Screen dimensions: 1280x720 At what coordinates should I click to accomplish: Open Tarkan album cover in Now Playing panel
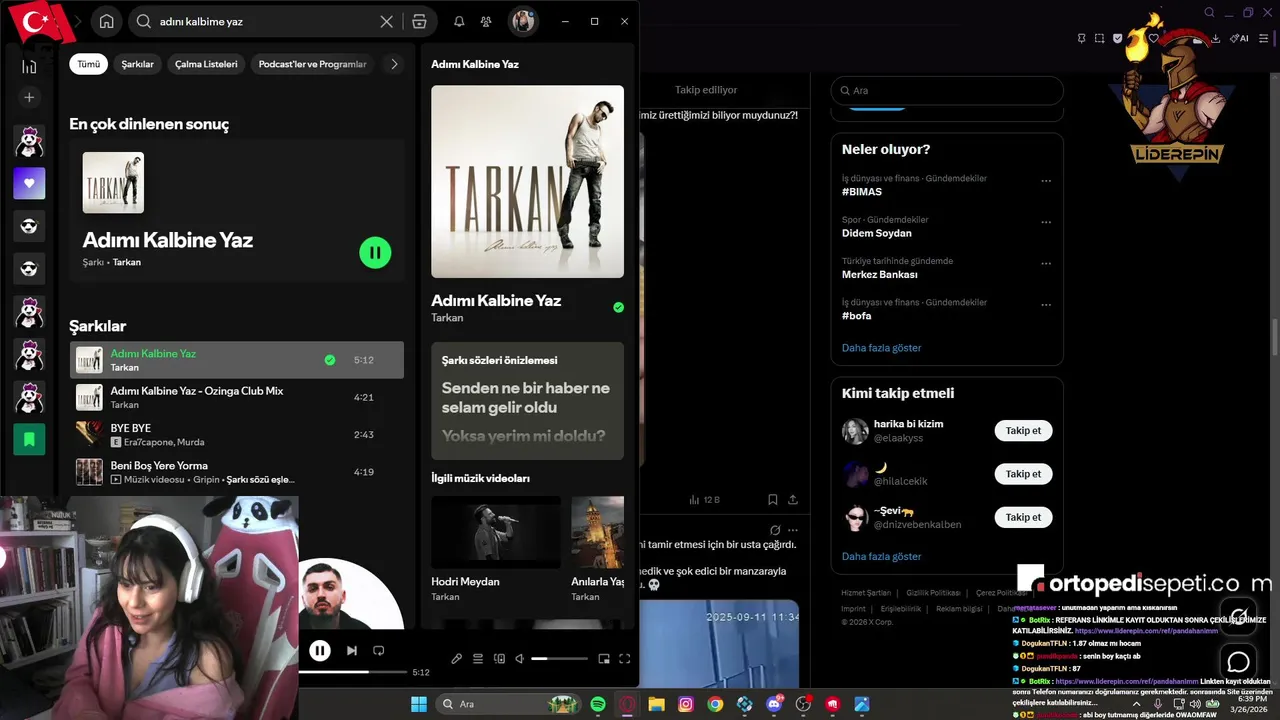(527, 181)
